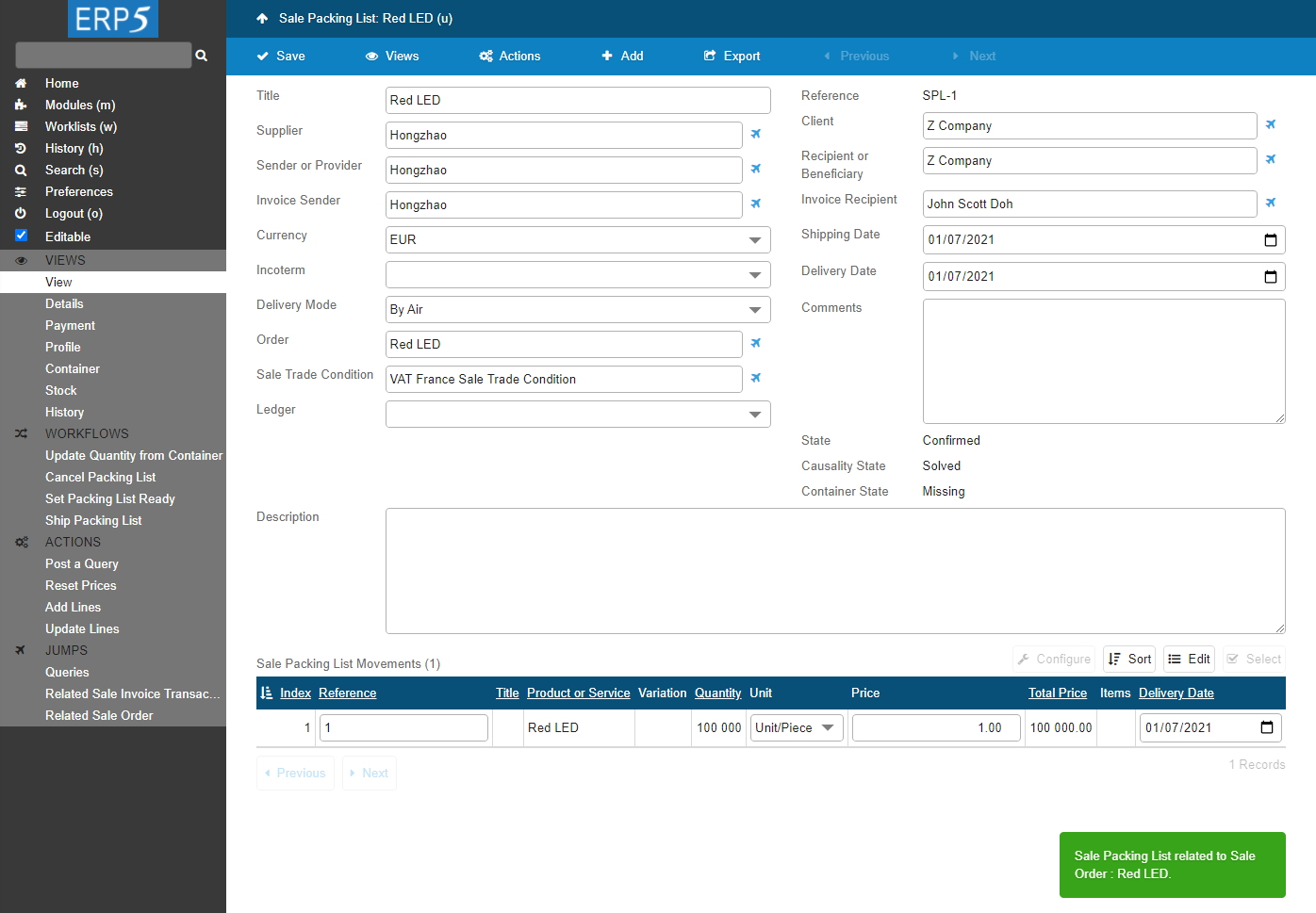Image resolution: width=1316 pixels, height=913 pixels.
Task: Click the movement Price field 1.00
Action: [x=936, y=727]
